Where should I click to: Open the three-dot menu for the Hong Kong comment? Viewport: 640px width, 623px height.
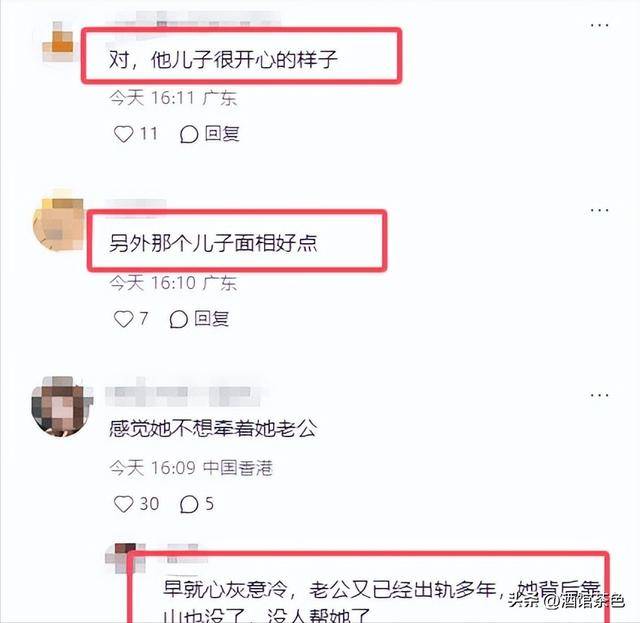tap(599, 395)
